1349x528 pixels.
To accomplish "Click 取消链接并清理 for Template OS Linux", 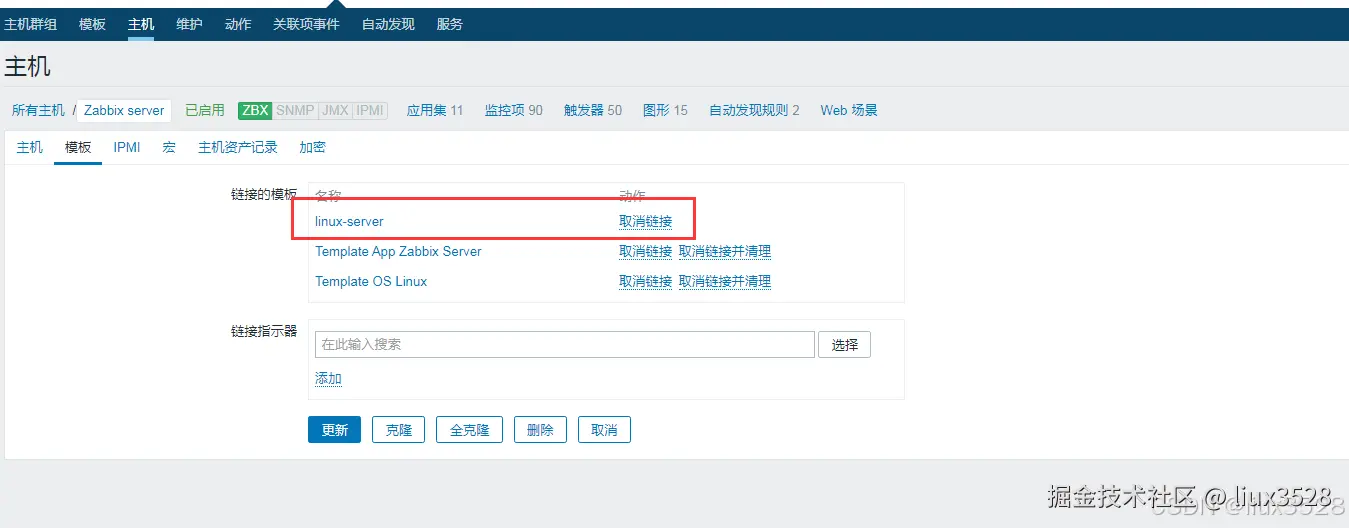I will (x=725, y=281).
